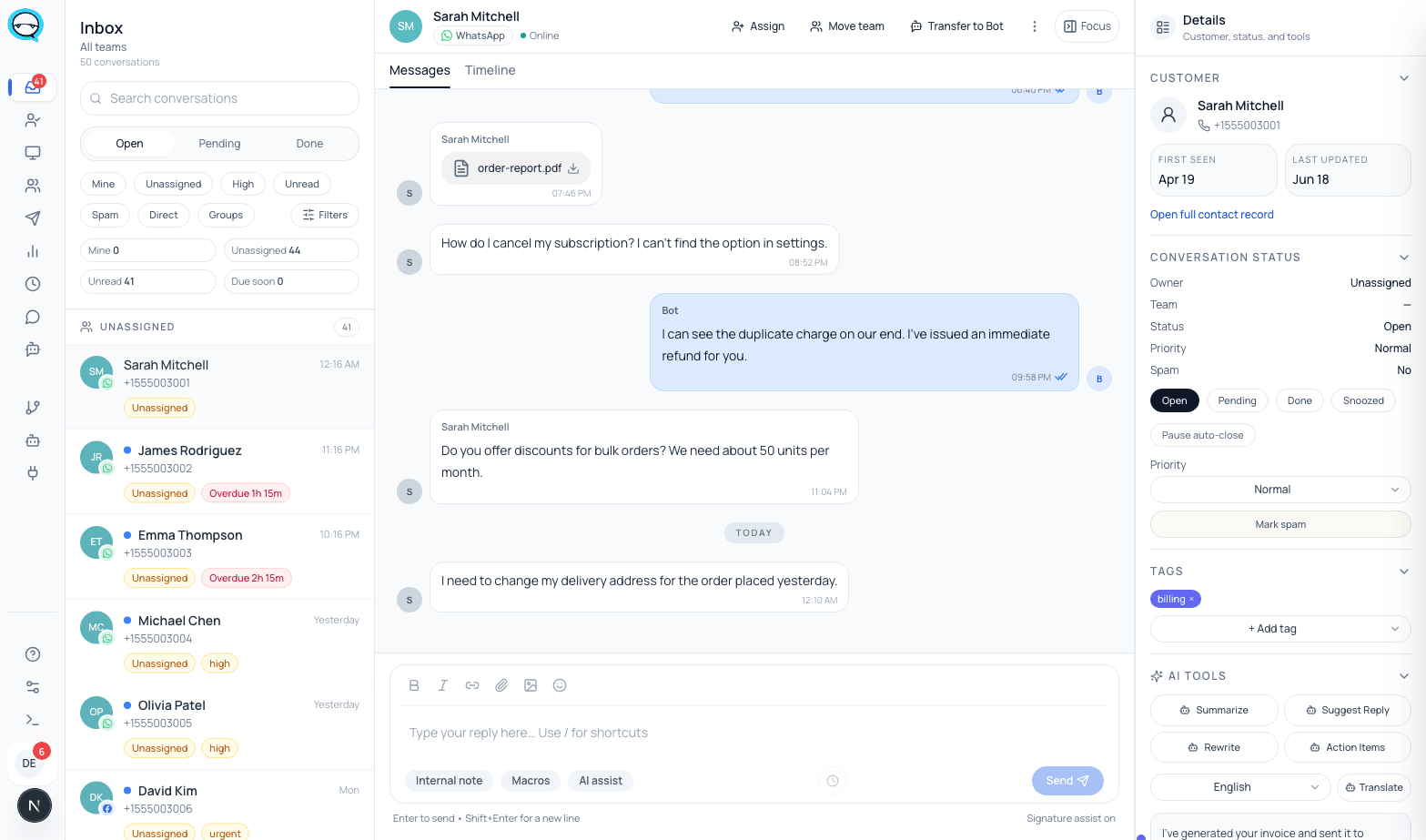The width and height of the screenshot is (1426, 840).
Task: Open the chat bubble icon in sidebar
Action: (x=33, y=317)
